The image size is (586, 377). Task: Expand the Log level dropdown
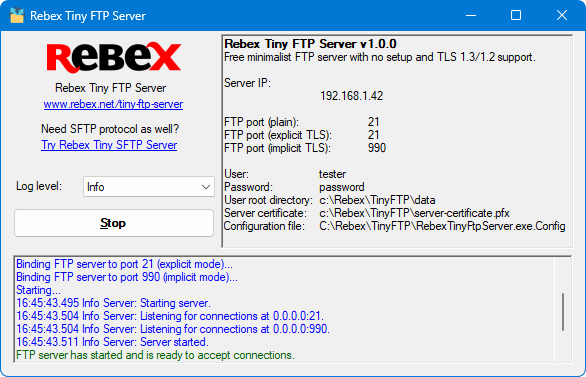click(149, 186)
